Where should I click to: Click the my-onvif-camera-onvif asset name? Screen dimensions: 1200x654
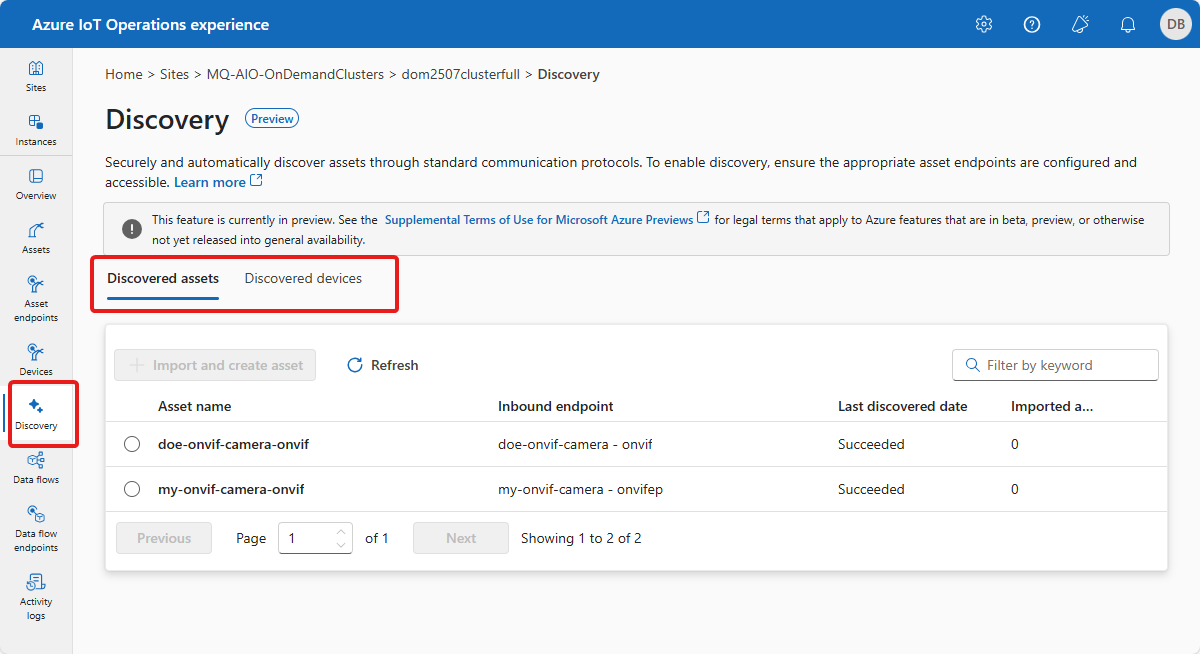(x=231, y=489)
